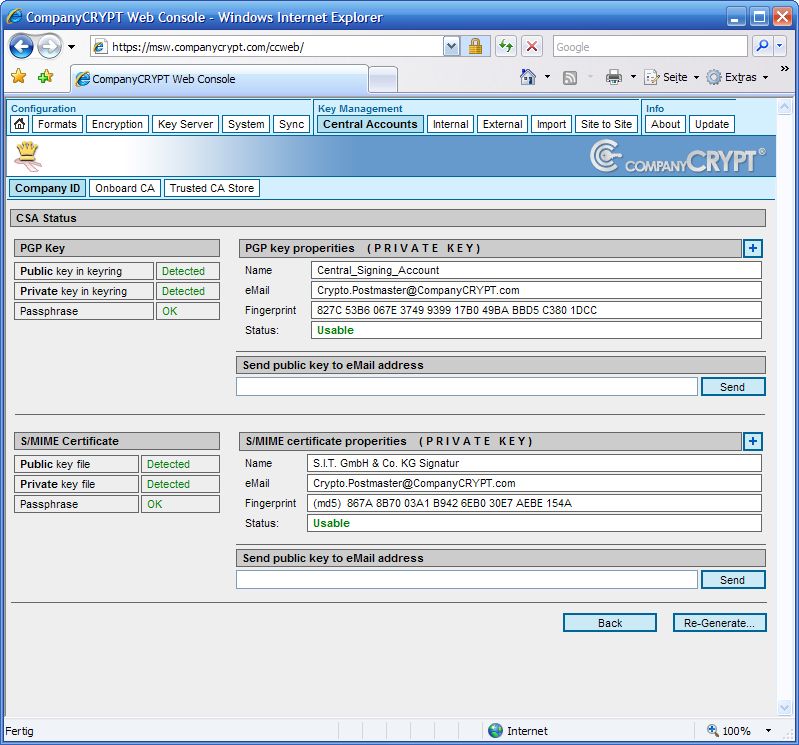Open the Import key management tab
The height and width of the screenshot is (745, 799).
click(551, 124)
